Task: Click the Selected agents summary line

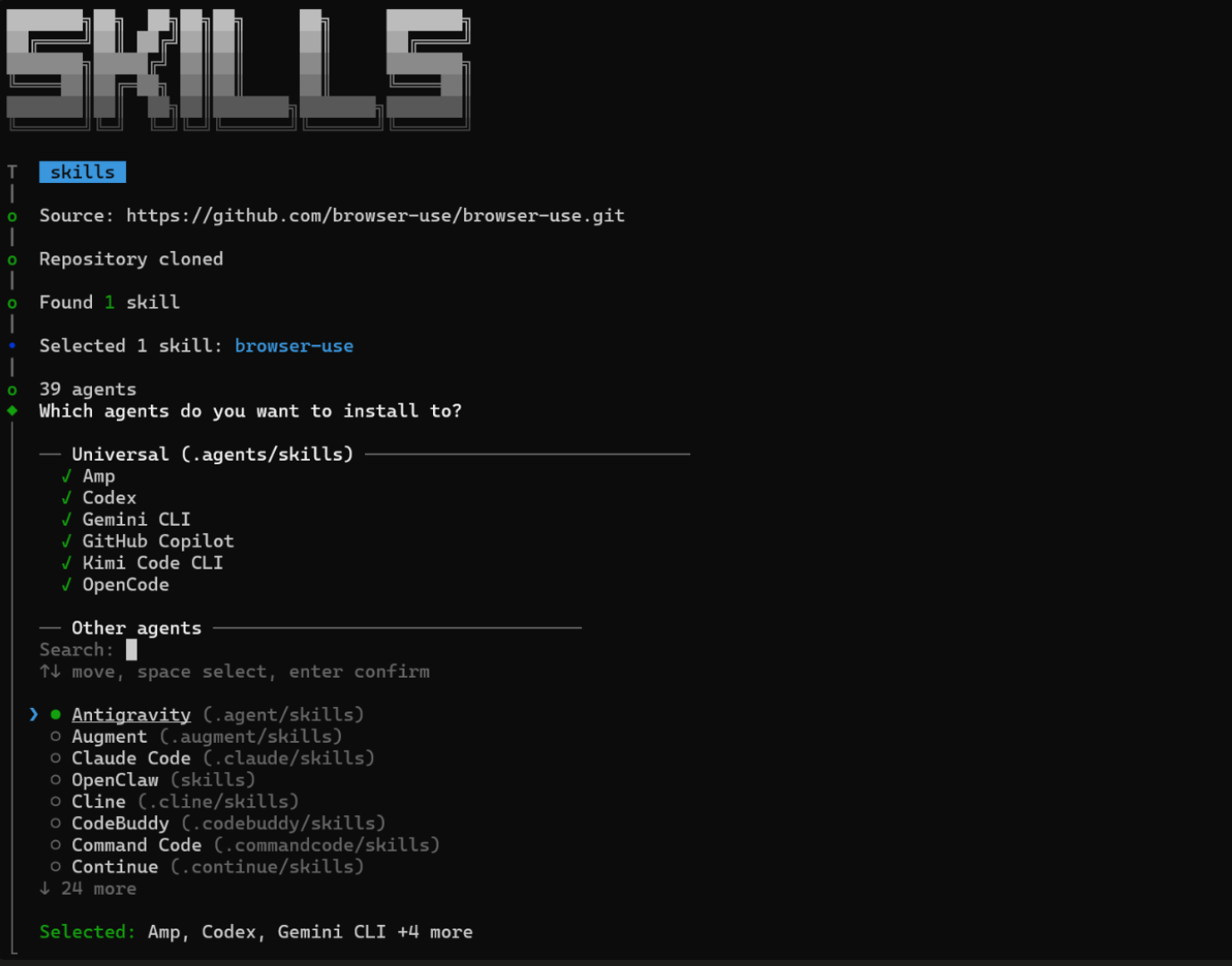Action: 256,932
